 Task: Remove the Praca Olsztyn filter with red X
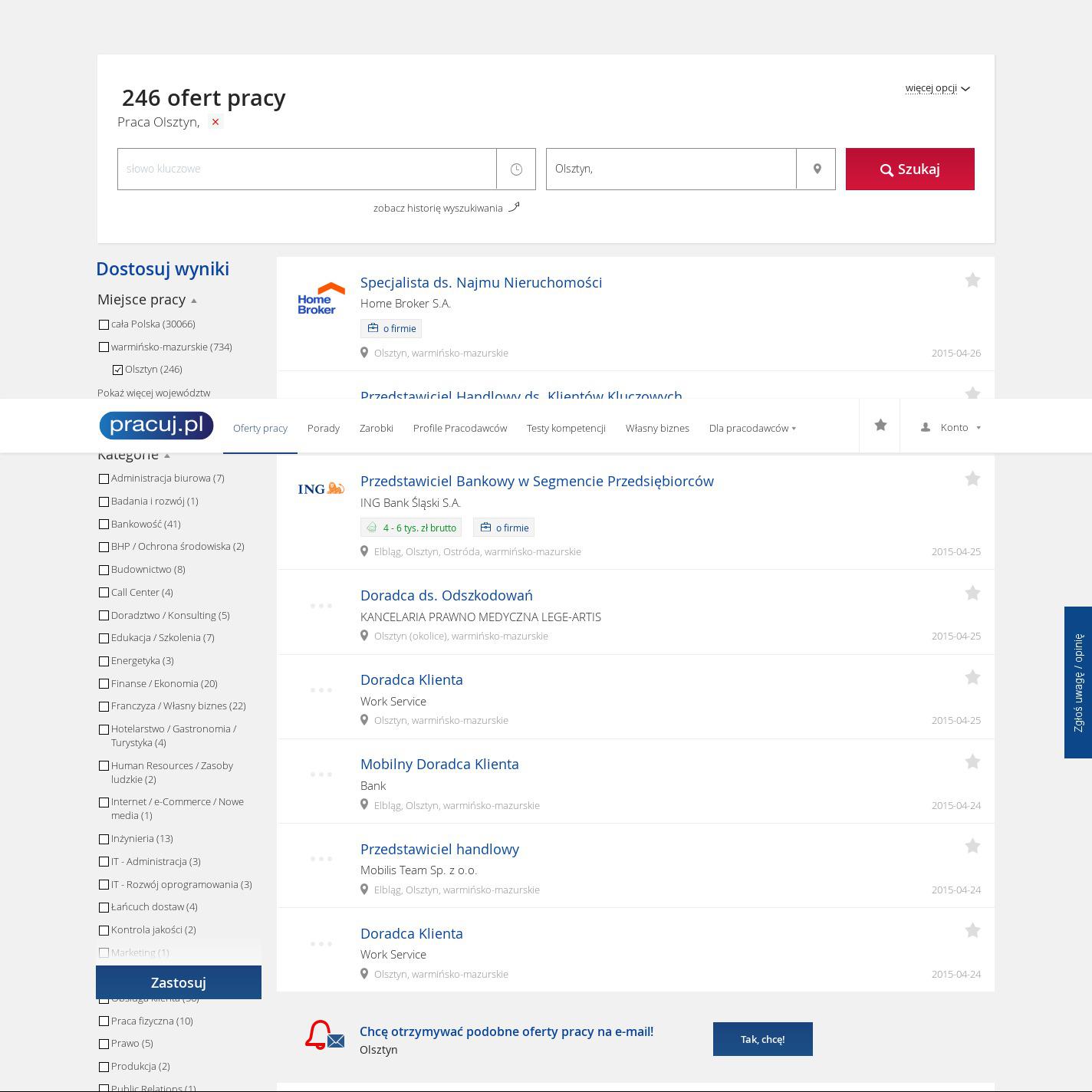pyautogui.click(x=215, y=122)
